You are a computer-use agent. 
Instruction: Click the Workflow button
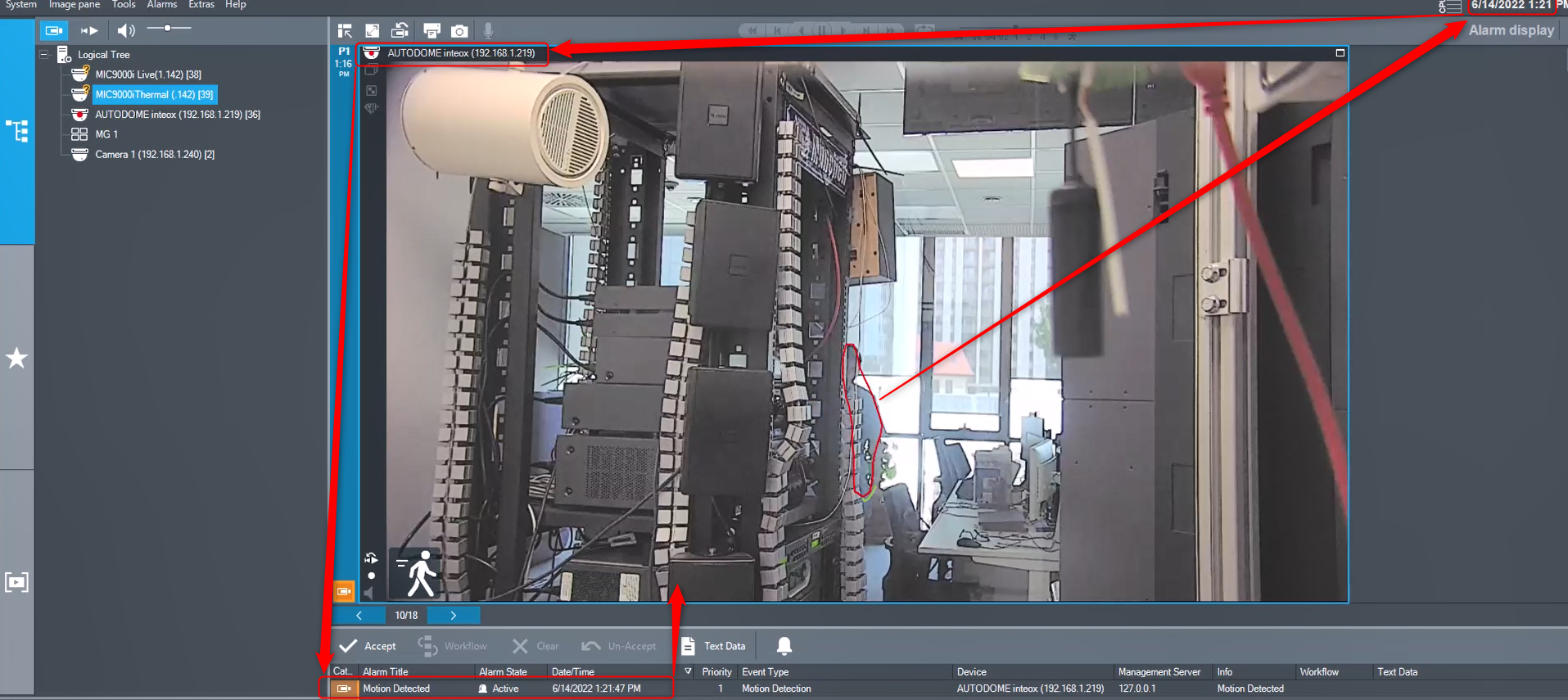453,646
